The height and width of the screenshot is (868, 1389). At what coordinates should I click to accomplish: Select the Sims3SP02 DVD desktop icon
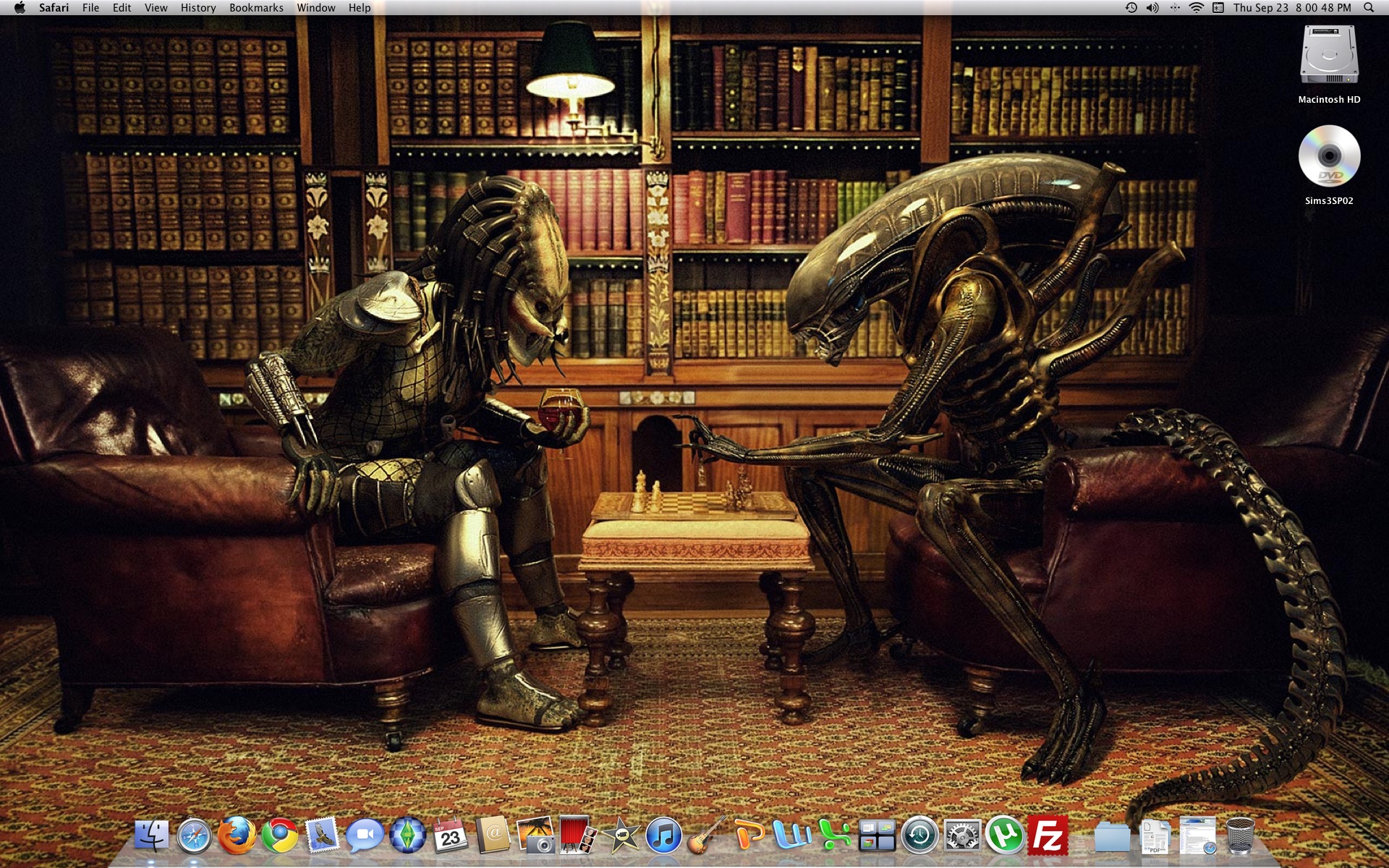[1329, 157]
